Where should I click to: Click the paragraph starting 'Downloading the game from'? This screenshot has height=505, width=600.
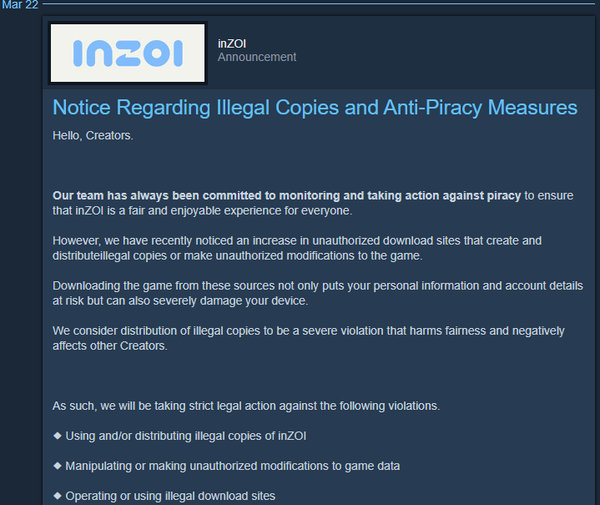[x=317, y=294]
